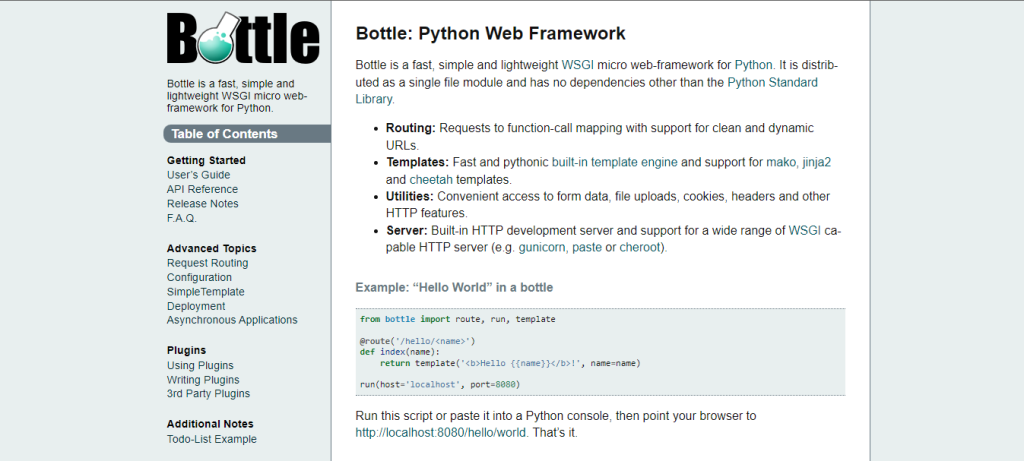Open 3rd Party Plugins list
1024x461 pixels.
tap(207, 394)
